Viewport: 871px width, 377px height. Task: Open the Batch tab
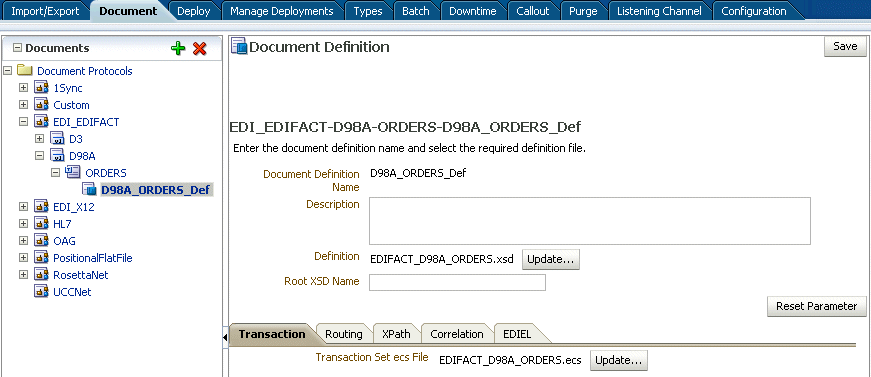(x=416, y=11)
